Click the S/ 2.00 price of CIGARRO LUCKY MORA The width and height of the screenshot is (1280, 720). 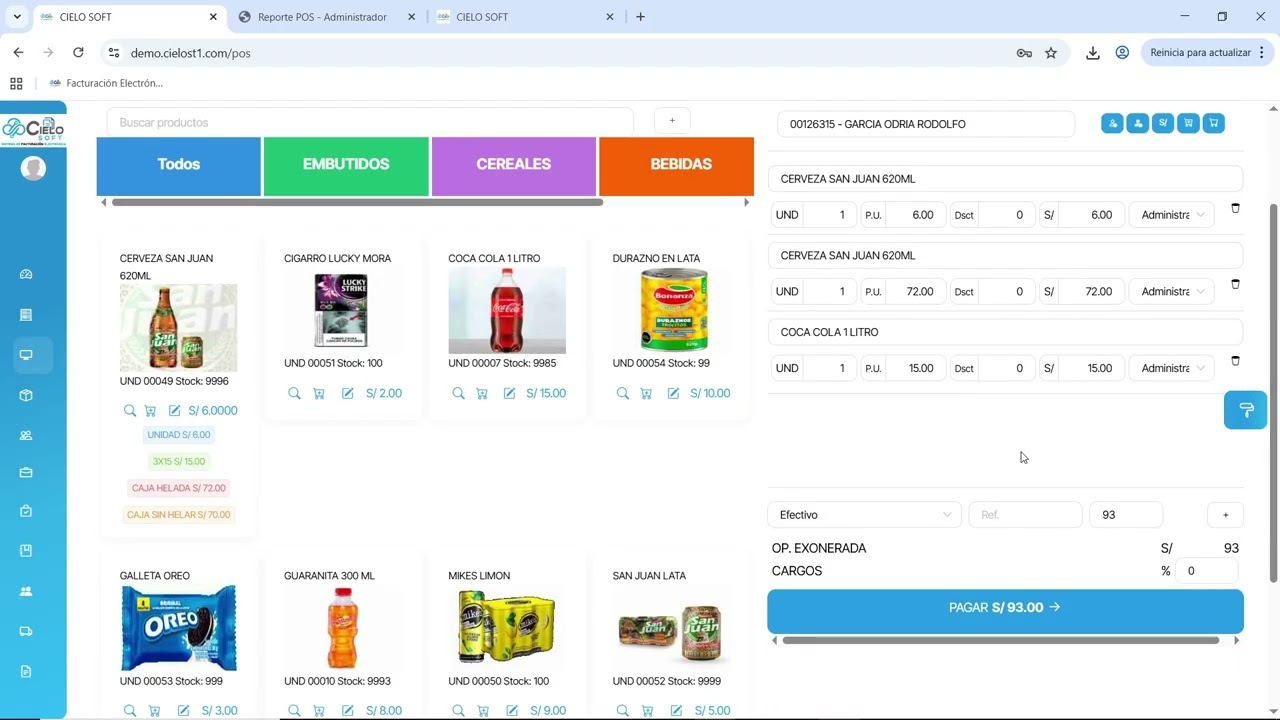pyautogui.click(x=384, y=394)
